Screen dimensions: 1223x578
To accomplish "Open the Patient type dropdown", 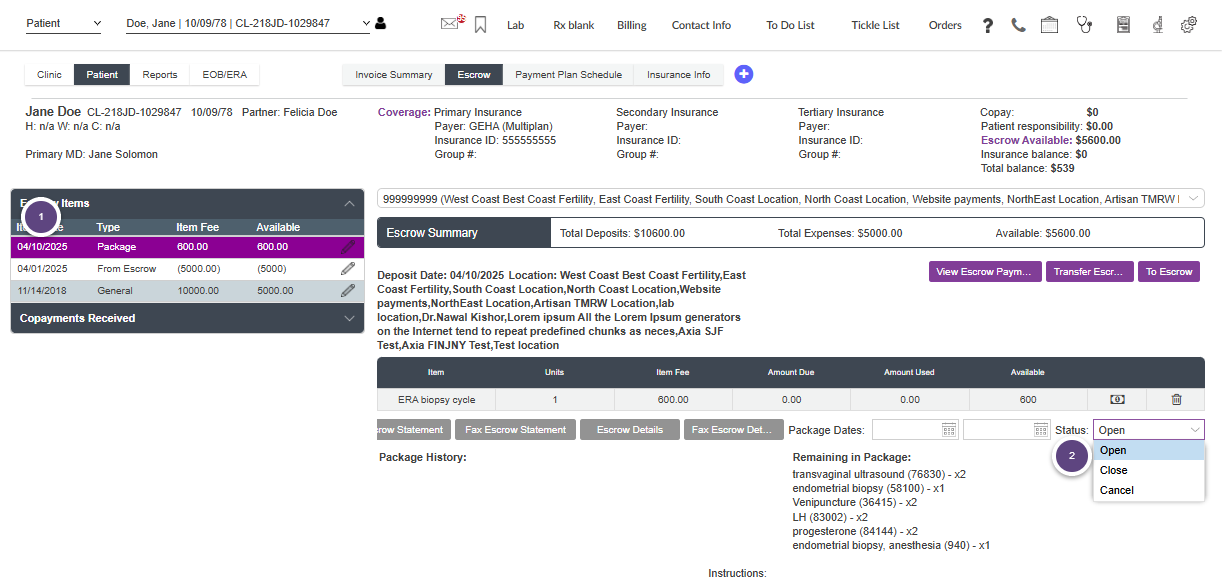I will 63,23.
